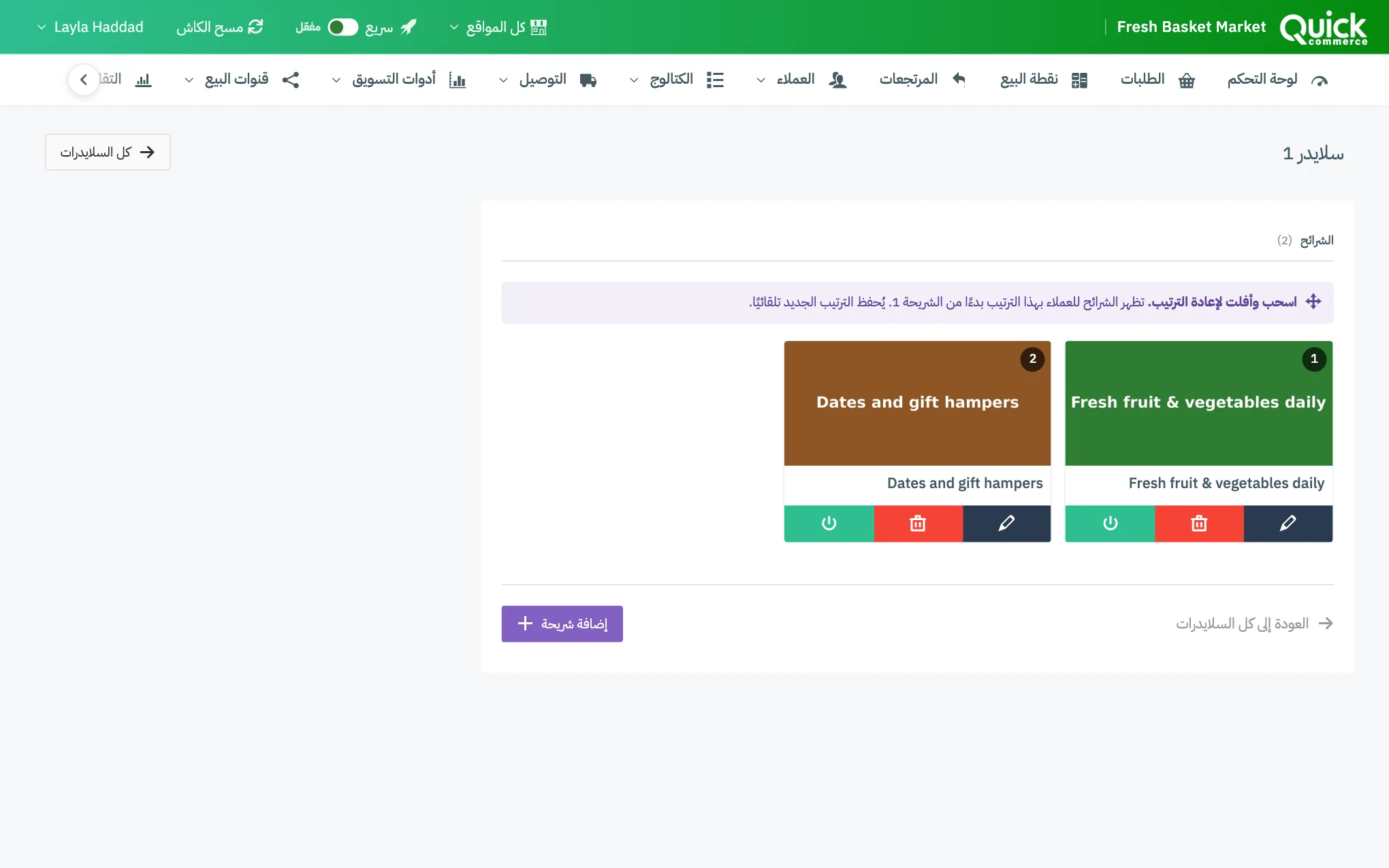Open the الطلبات orders menu item
The width and height of the screenshot is (1389, 868).
point(1157,80)
